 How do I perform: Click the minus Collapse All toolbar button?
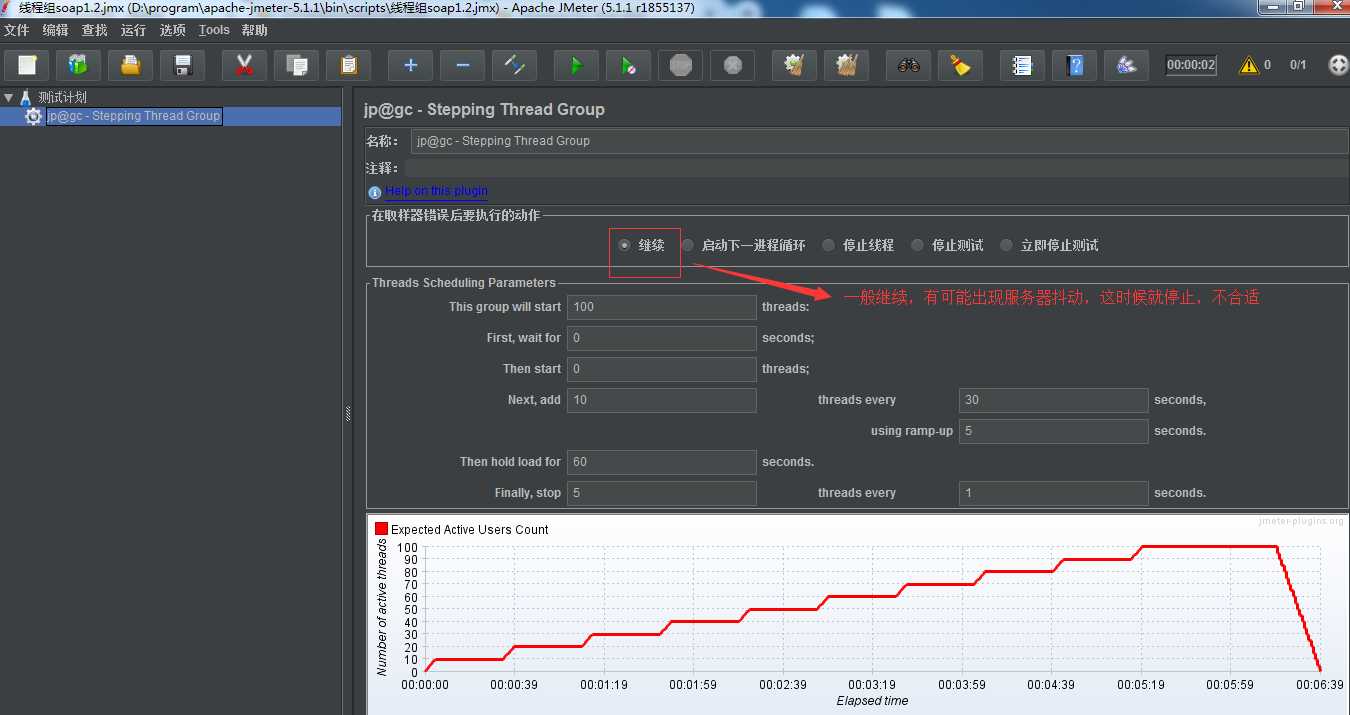tap(462, 66)
